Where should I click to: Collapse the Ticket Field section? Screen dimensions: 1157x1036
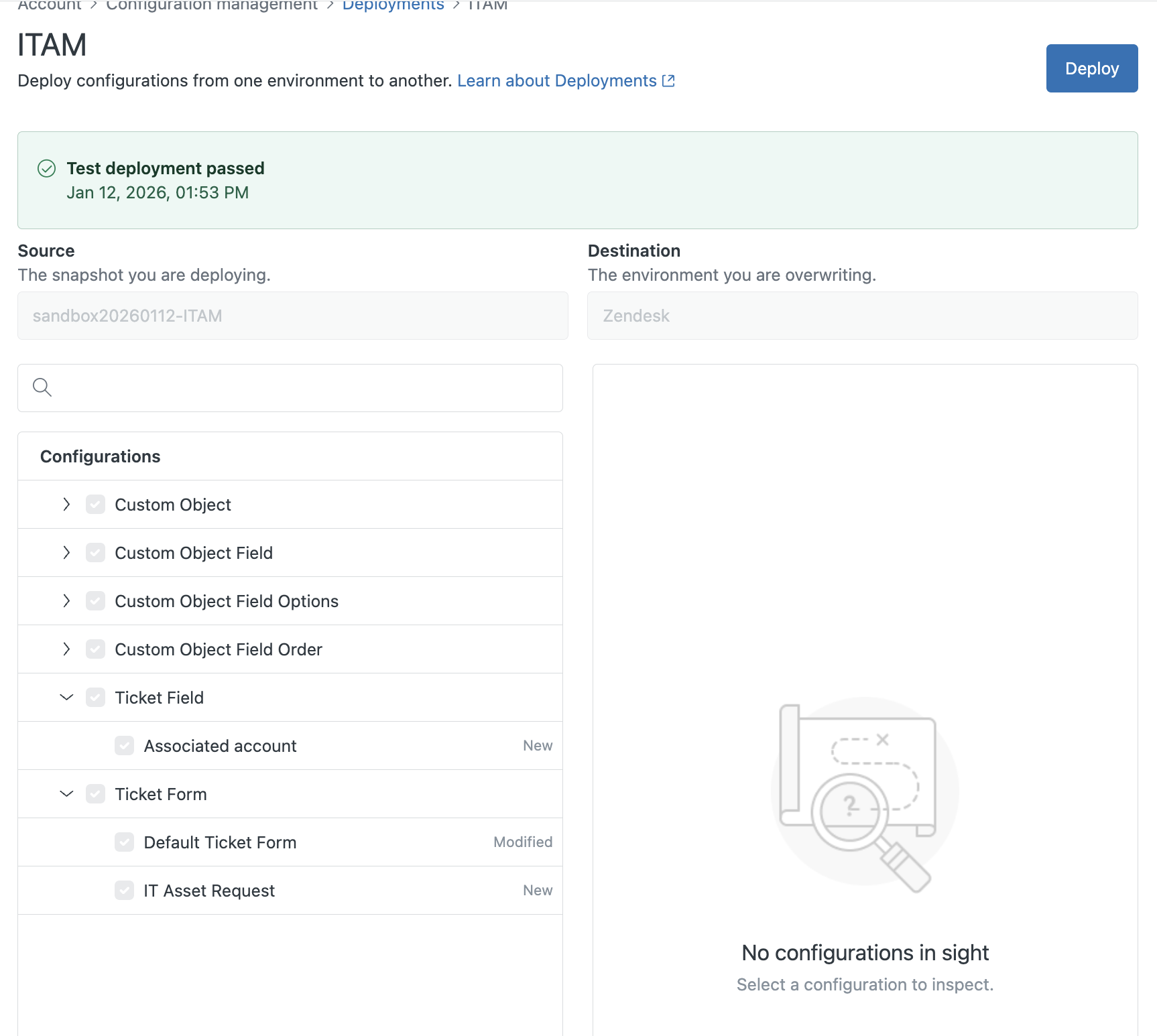point(66,698)
